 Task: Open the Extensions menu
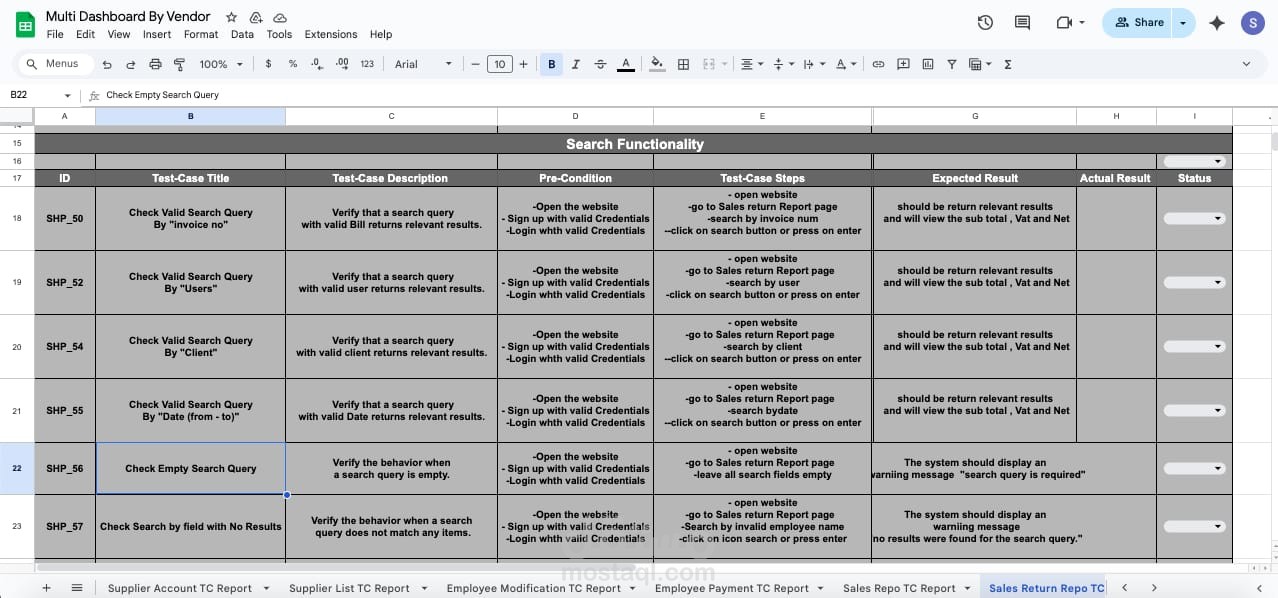[331, 34]
